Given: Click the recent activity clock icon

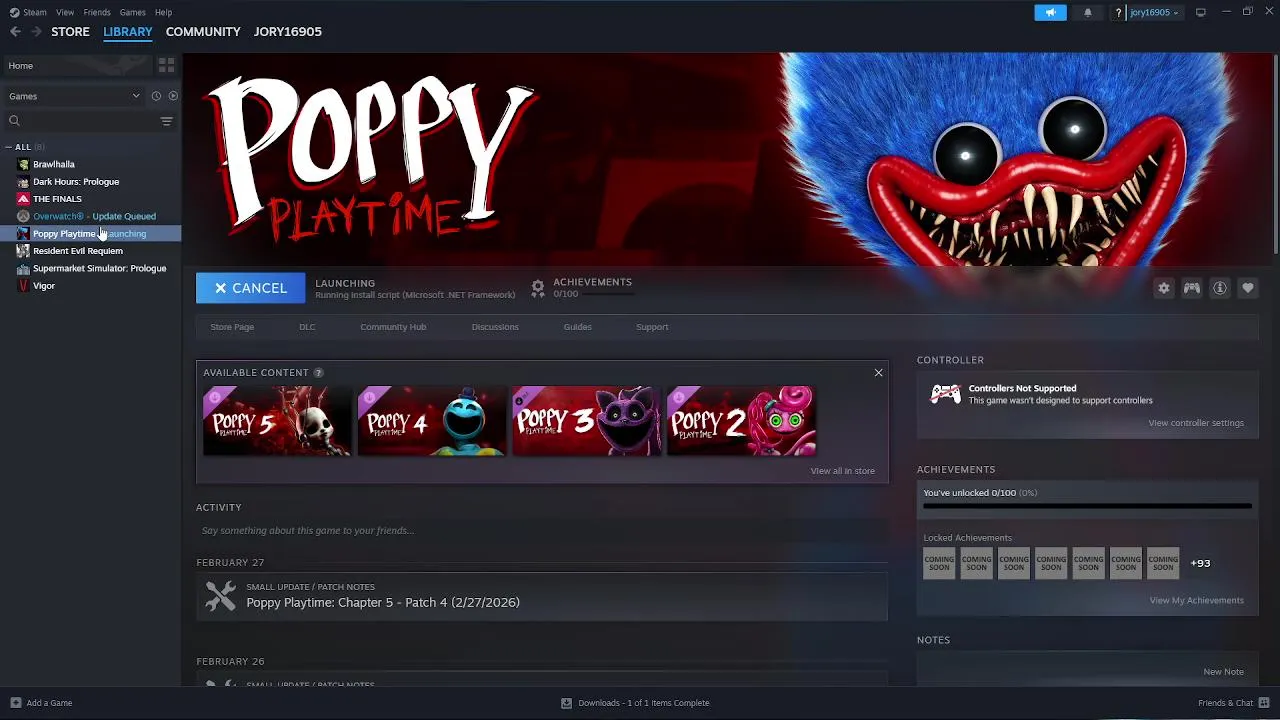Looking at the screenshot, I should coord(156,96).
